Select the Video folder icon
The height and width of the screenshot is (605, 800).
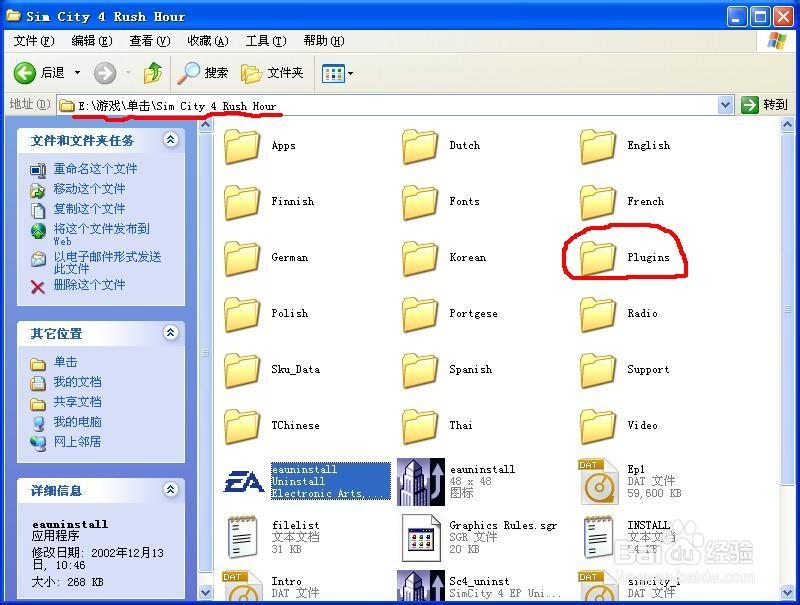click(x=598, y=426)
